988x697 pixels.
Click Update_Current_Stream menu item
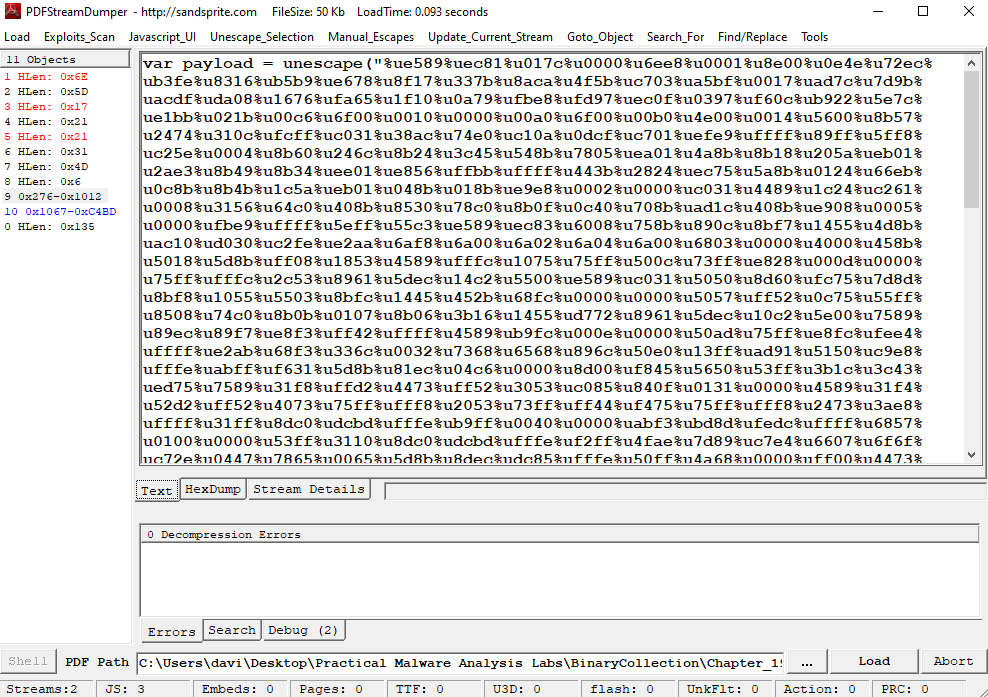[x=490, y=37]
